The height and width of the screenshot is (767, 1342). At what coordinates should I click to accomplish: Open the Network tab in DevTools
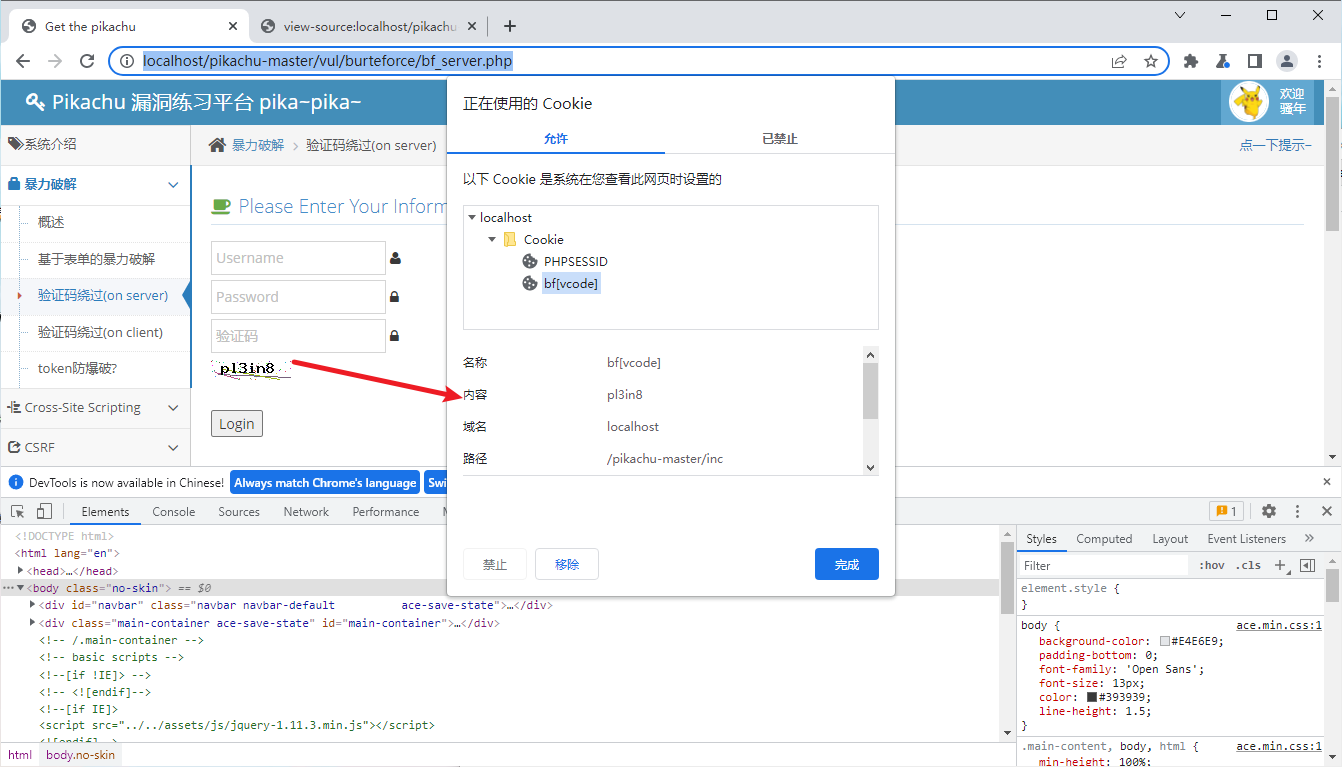306,511
